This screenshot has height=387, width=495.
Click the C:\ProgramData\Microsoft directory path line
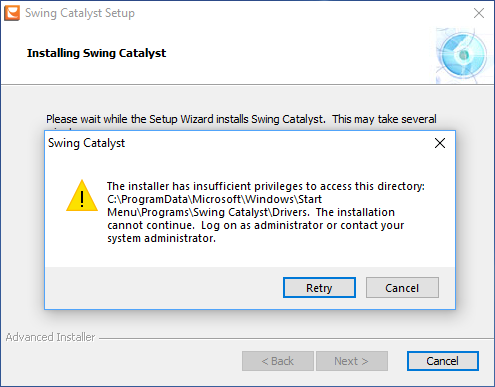click(x=214, y=199)
